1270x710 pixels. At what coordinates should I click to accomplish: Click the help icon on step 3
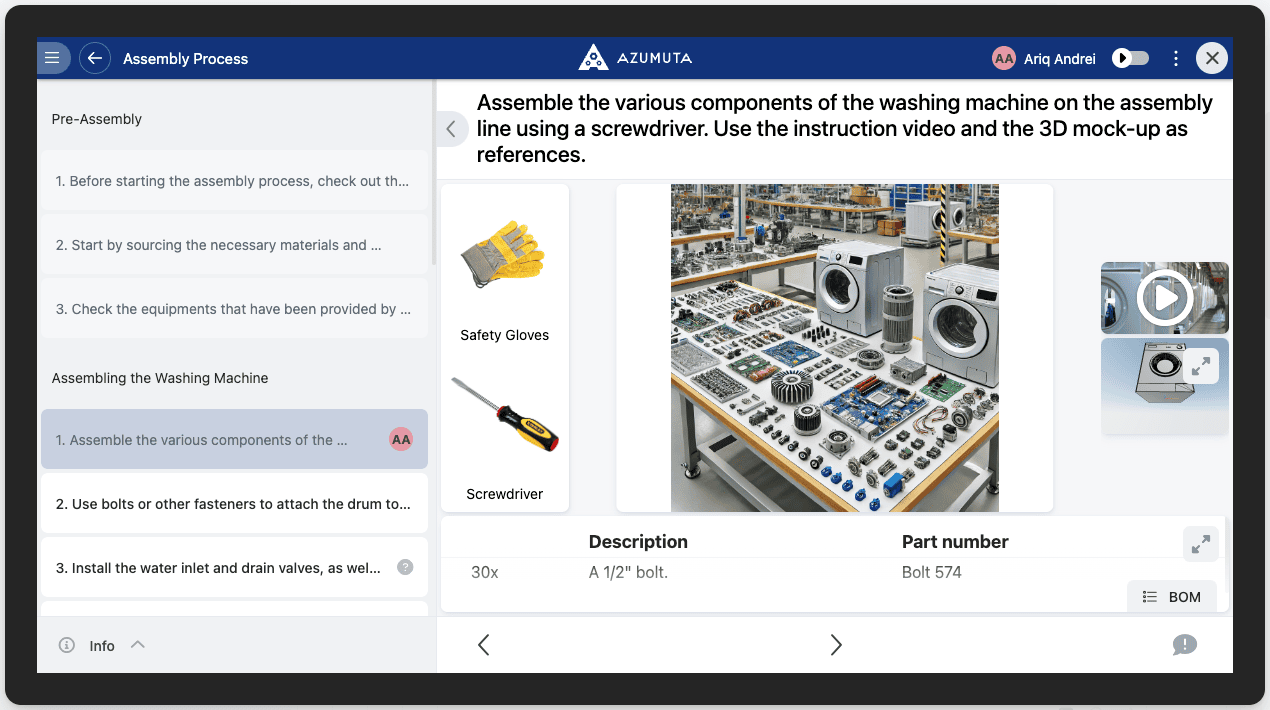tap(405, 567)
